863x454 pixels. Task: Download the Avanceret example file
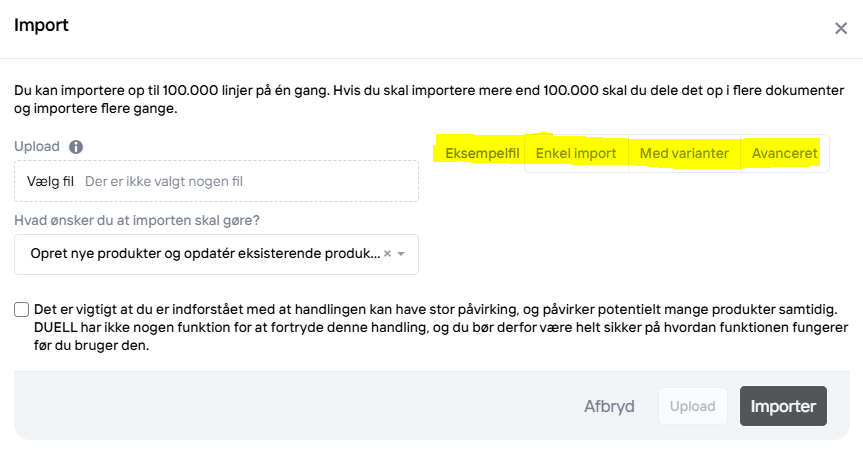coord(784,154)
